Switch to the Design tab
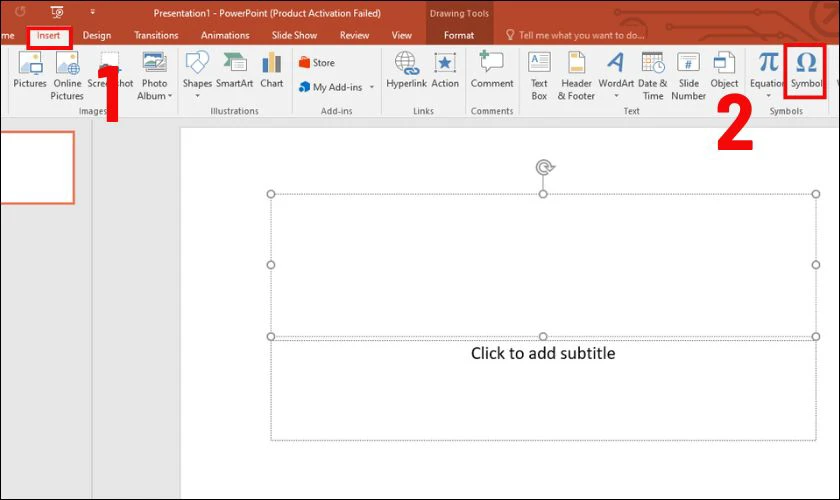Viewport: 840px width, 500px height. point(97,35)
